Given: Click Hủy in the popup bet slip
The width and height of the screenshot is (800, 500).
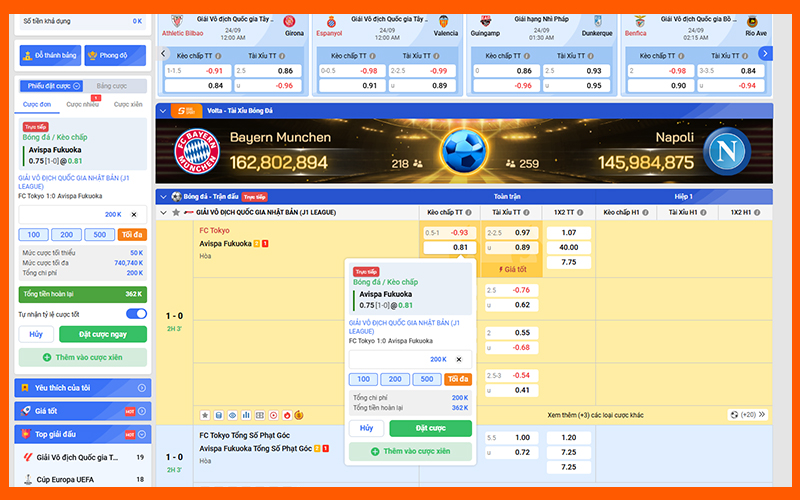Looking at the screenshot, I should pos(365,428).
